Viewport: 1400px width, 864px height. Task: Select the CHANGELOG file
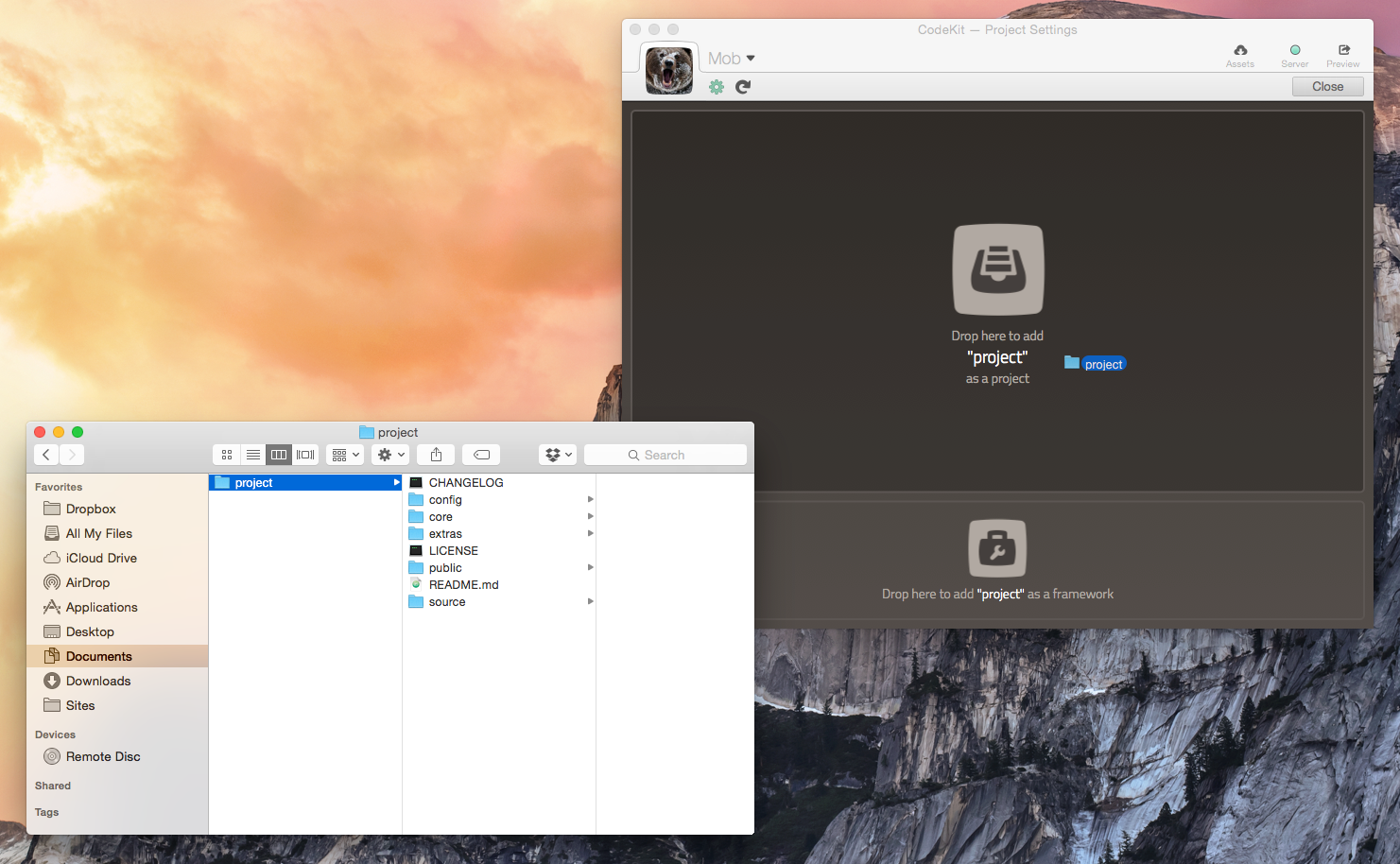(499, 483)
